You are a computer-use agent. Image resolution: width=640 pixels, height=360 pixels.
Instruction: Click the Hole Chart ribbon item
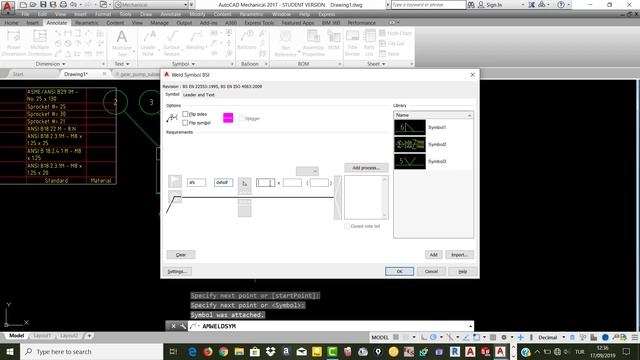395,33
